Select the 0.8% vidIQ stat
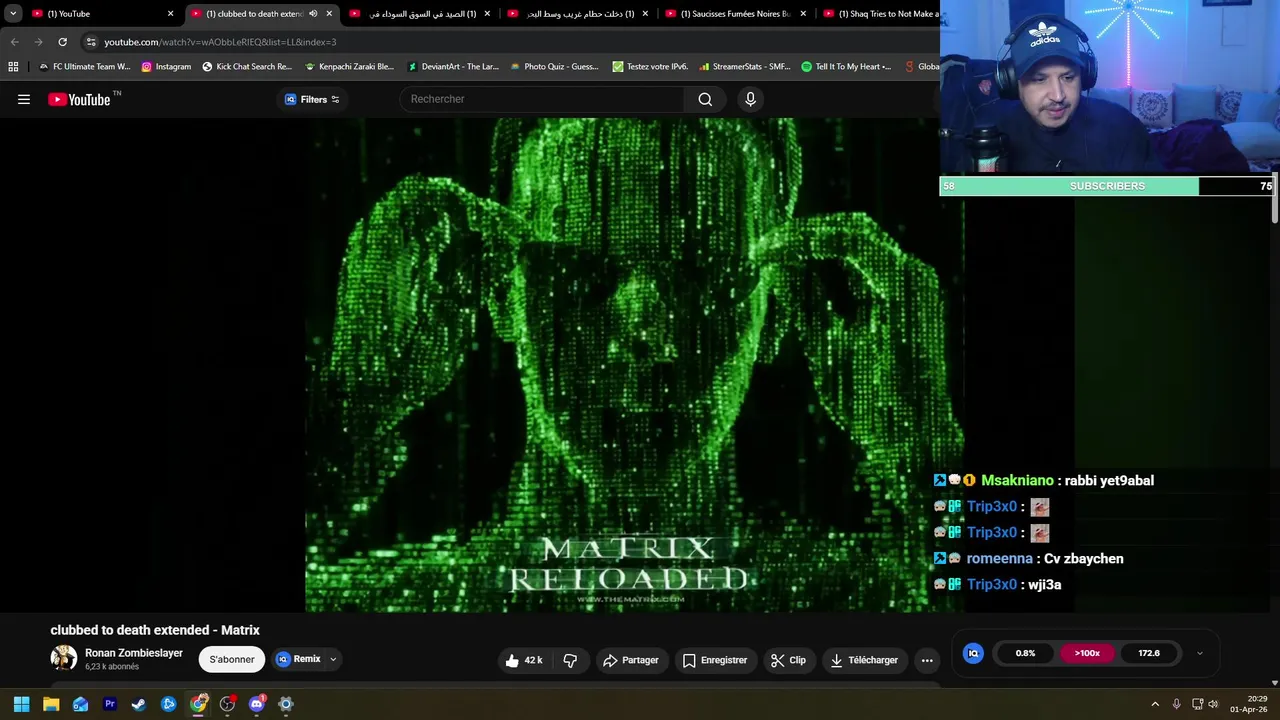 (1025, 653)
